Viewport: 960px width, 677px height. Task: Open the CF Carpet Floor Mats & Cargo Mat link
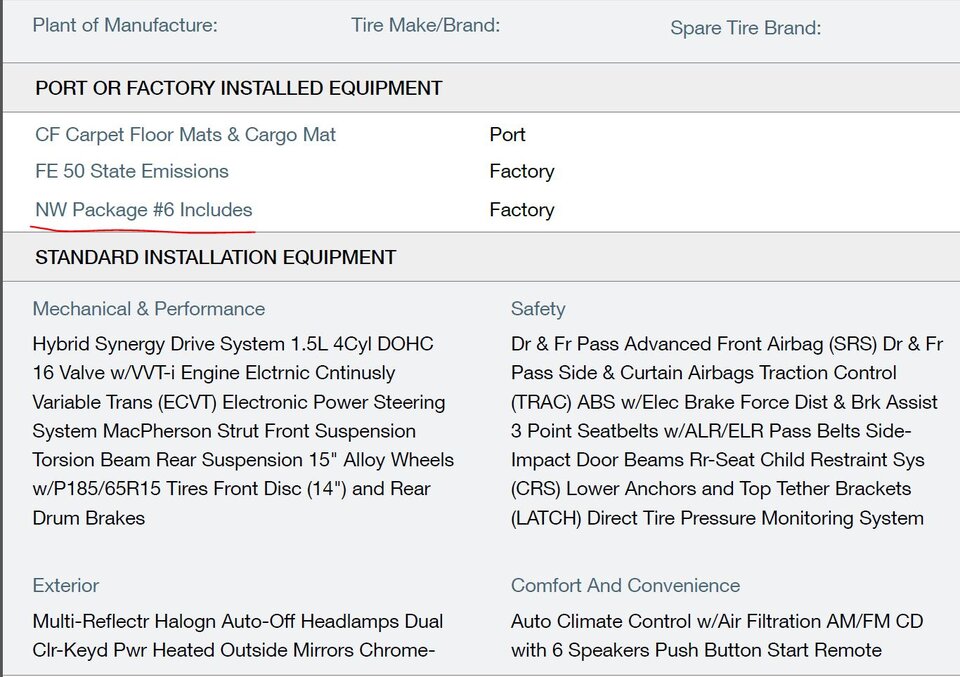point(185,135)
